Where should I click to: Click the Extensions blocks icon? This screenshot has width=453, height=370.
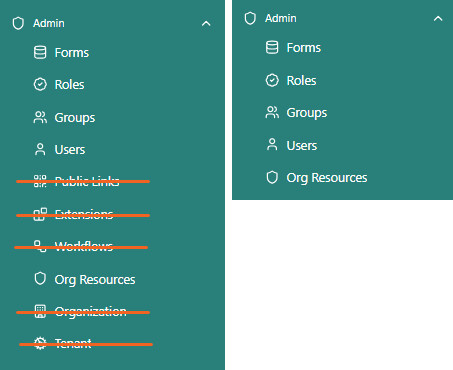click(40, 214)
